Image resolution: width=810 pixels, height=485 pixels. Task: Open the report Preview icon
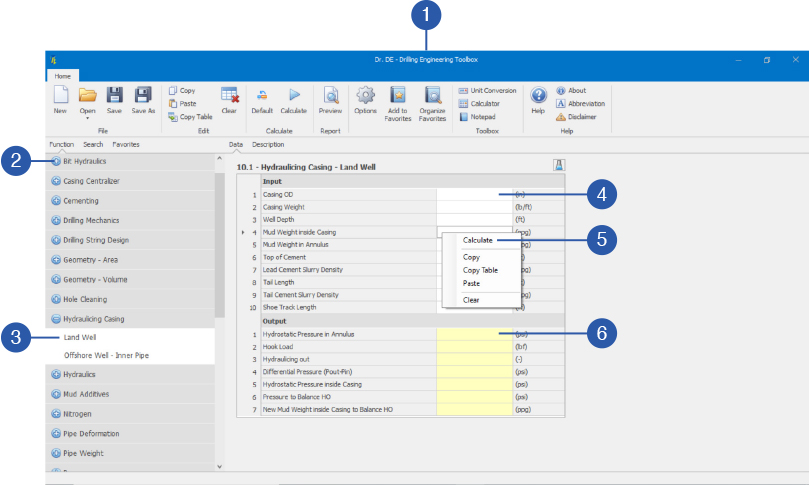pos(330,96)
